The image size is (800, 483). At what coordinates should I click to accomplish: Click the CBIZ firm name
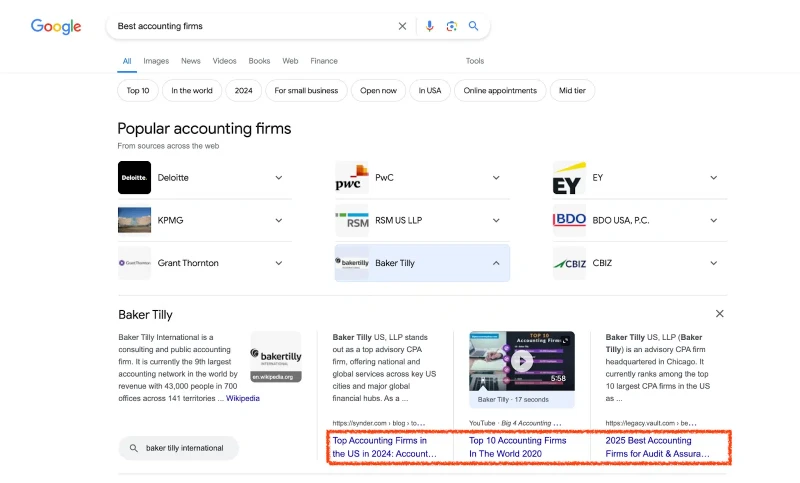(602, 263)
